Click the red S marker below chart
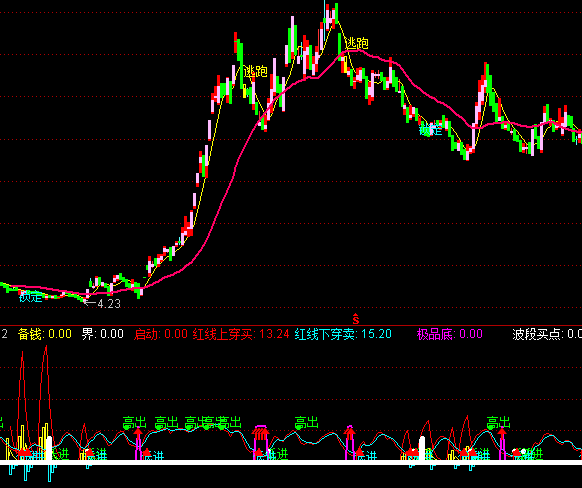The width and height of the screenshot is (582, 488). click(356, 318)
